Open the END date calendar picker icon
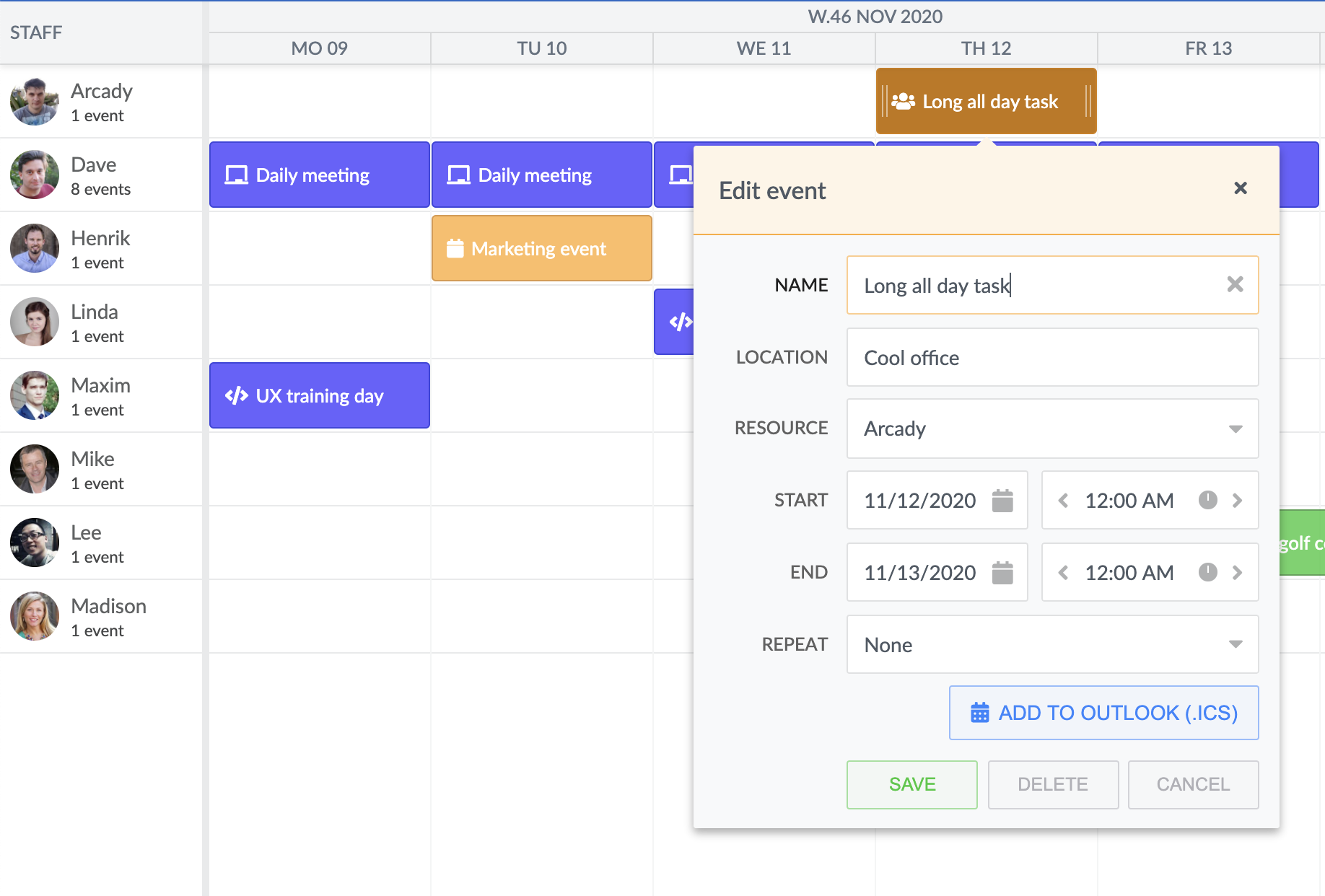The image size is (1325, 896). 1002,573
